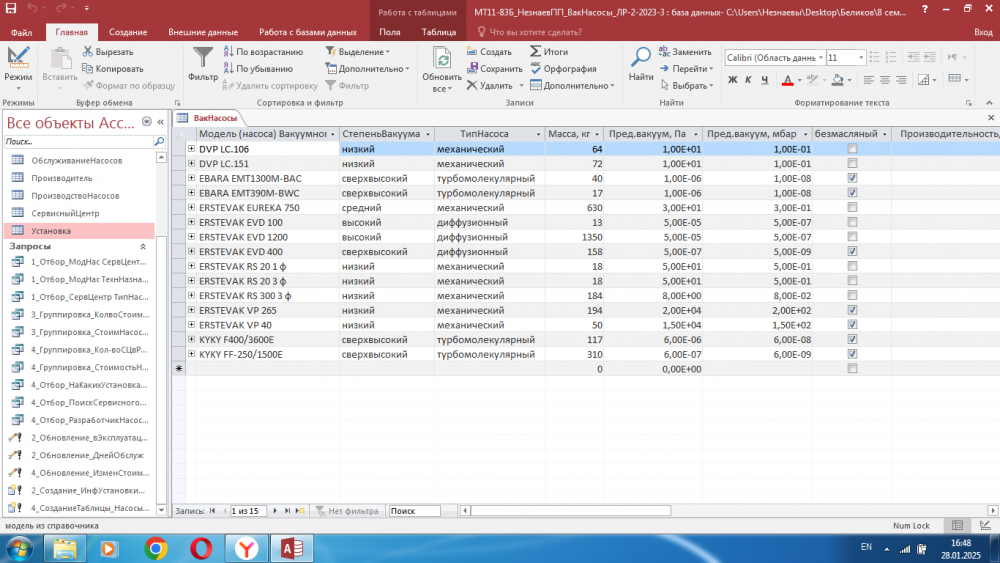The width and height of the screenshot is (1000, 563).
Task: Click the navigation pane search field
Action: (78, 142)
